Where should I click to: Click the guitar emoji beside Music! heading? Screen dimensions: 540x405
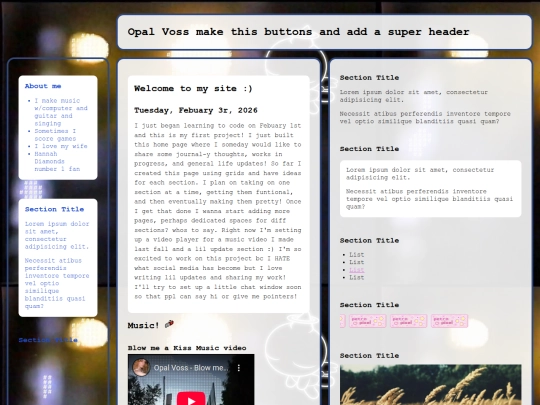coord(169,324)
